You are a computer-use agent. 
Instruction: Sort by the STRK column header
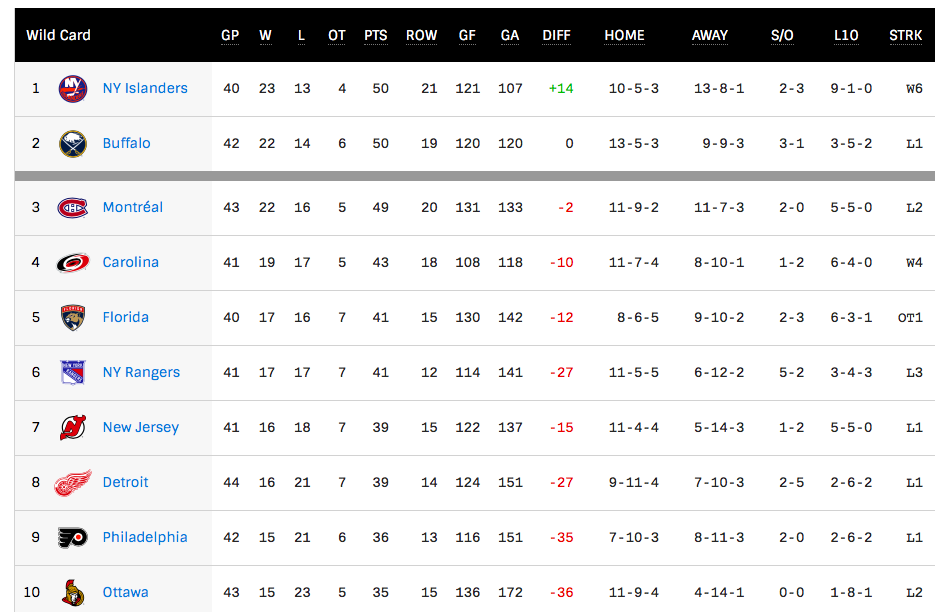tap(905, 35)
